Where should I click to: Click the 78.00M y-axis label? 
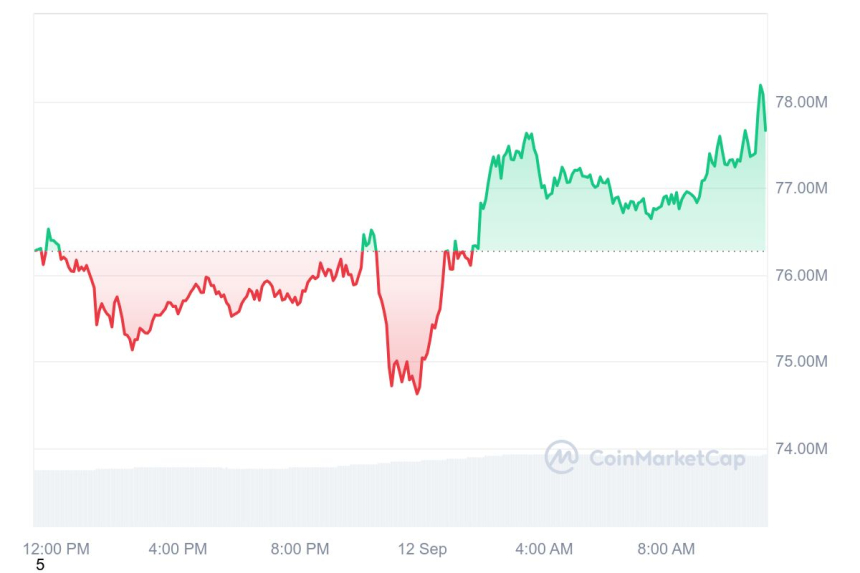(x=802, y=102)
